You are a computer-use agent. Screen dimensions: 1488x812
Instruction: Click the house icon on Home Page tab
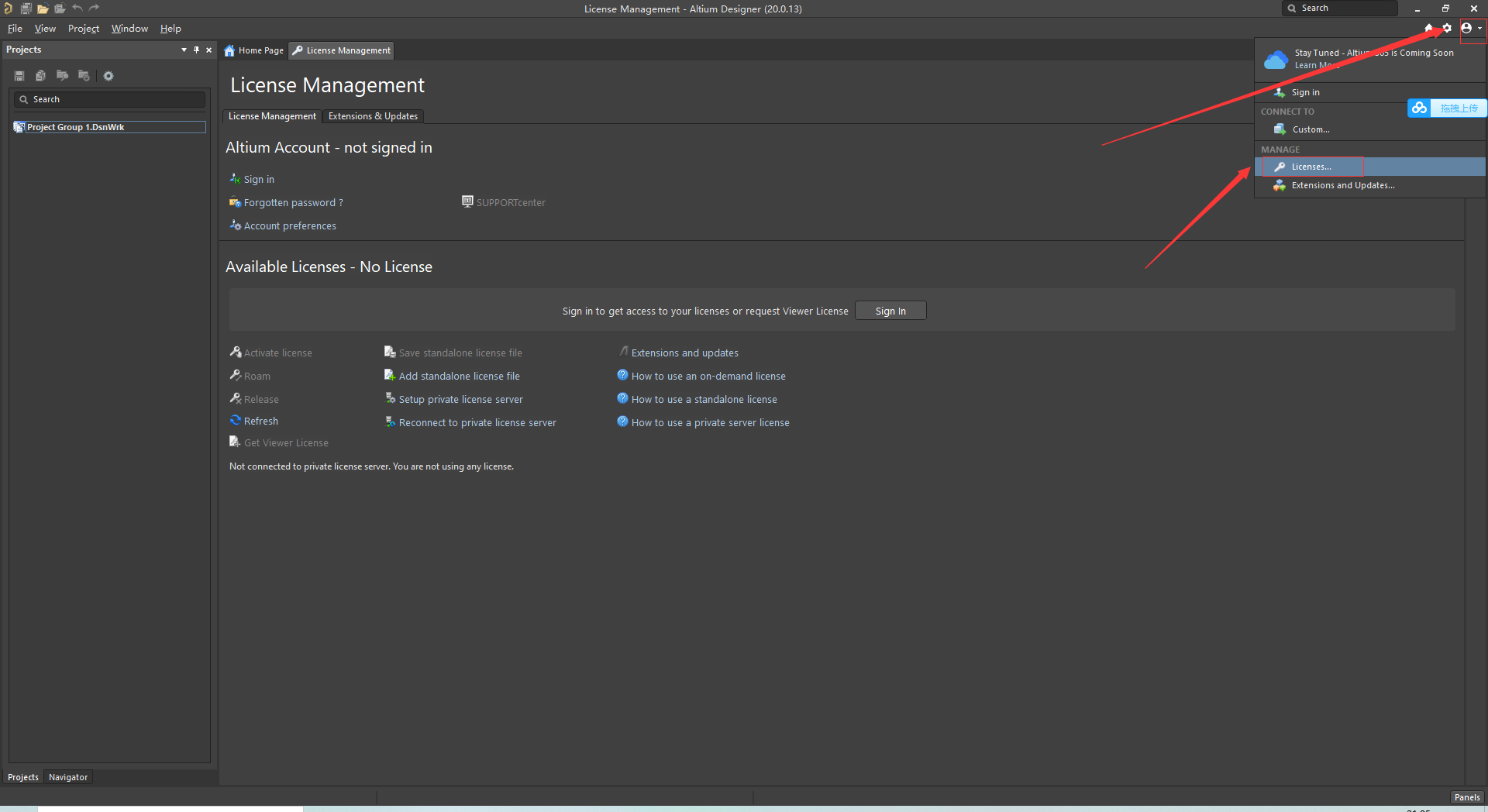tap(229, 50)
